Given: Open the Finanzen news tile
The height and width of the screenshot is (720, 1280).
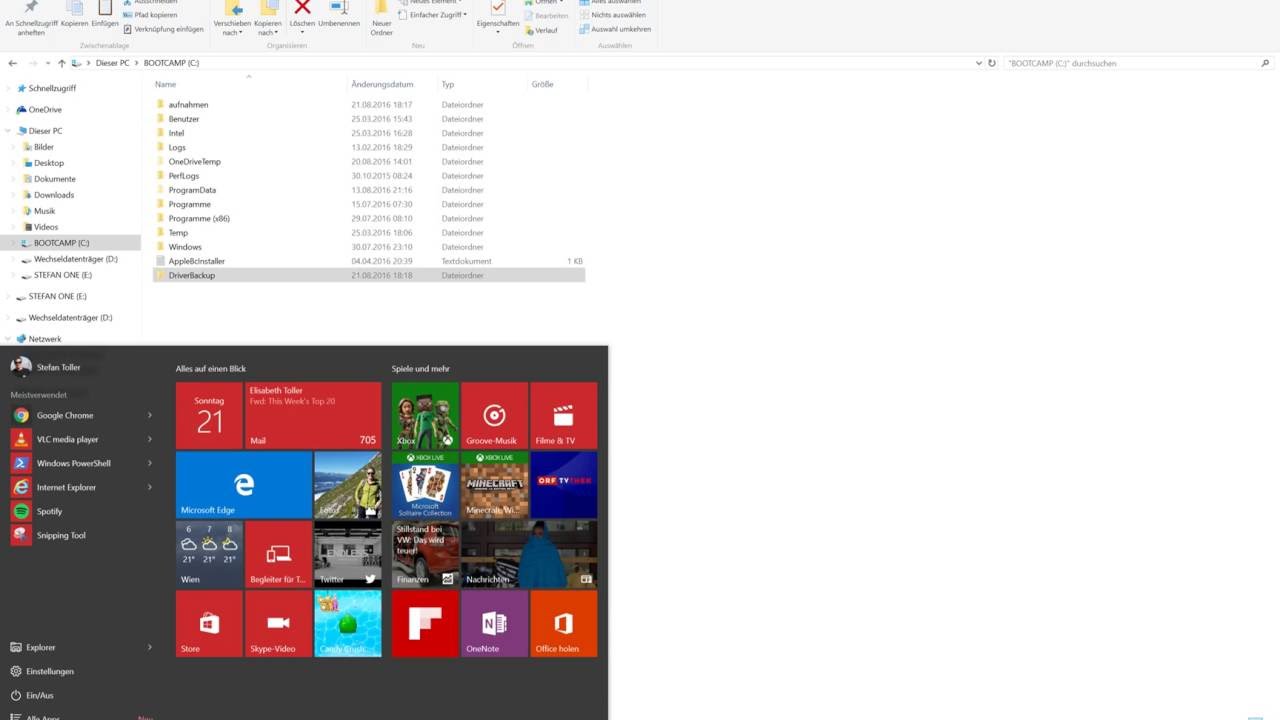Looking at the screenshot, I should (425, 554).
